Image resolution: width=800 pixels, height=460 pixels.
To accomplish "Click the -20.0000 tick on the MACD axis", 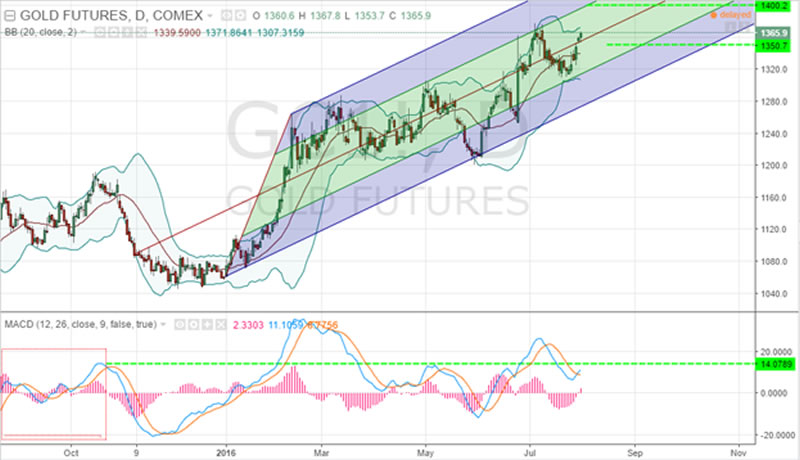I will coord(776,435).
